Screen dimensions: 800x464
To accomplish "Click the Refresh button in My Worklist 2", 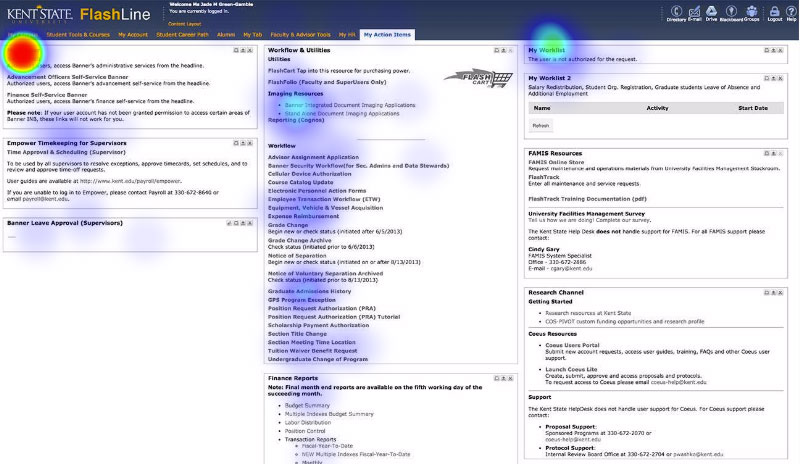I will 541,126.
